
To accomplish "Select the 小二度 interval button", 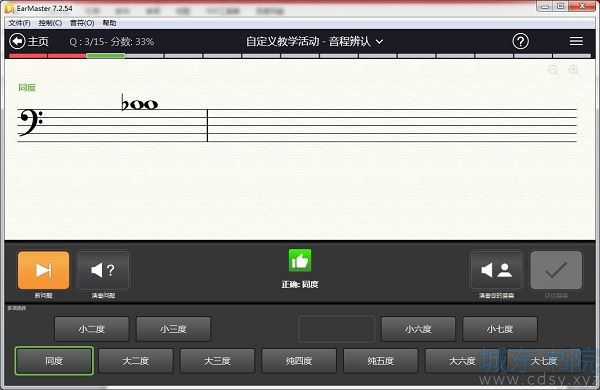I will pos(92,329).
